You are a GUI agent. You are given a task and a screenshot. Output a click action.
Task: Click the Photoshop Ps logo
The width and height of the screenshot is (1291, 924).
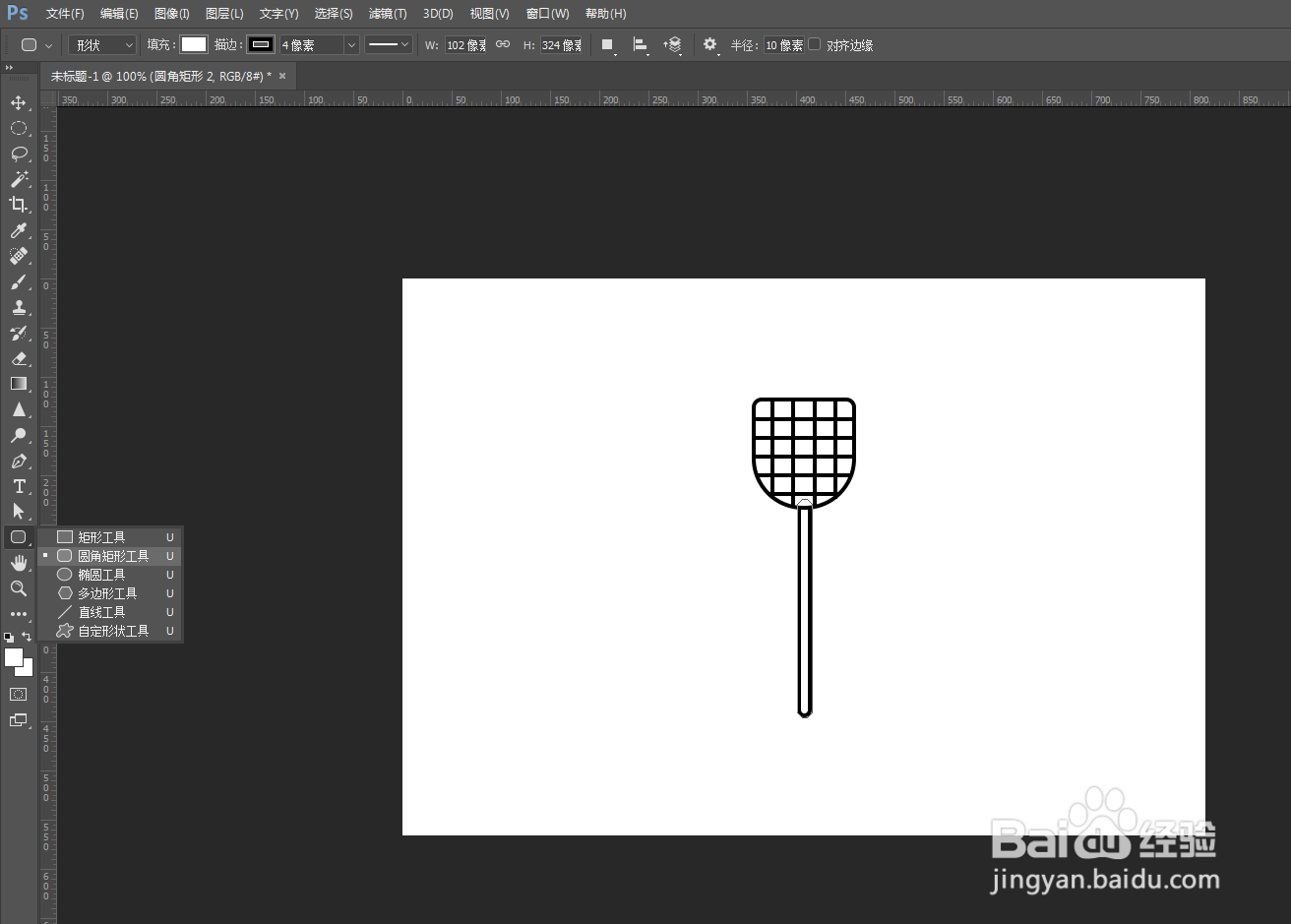(18, 13)
